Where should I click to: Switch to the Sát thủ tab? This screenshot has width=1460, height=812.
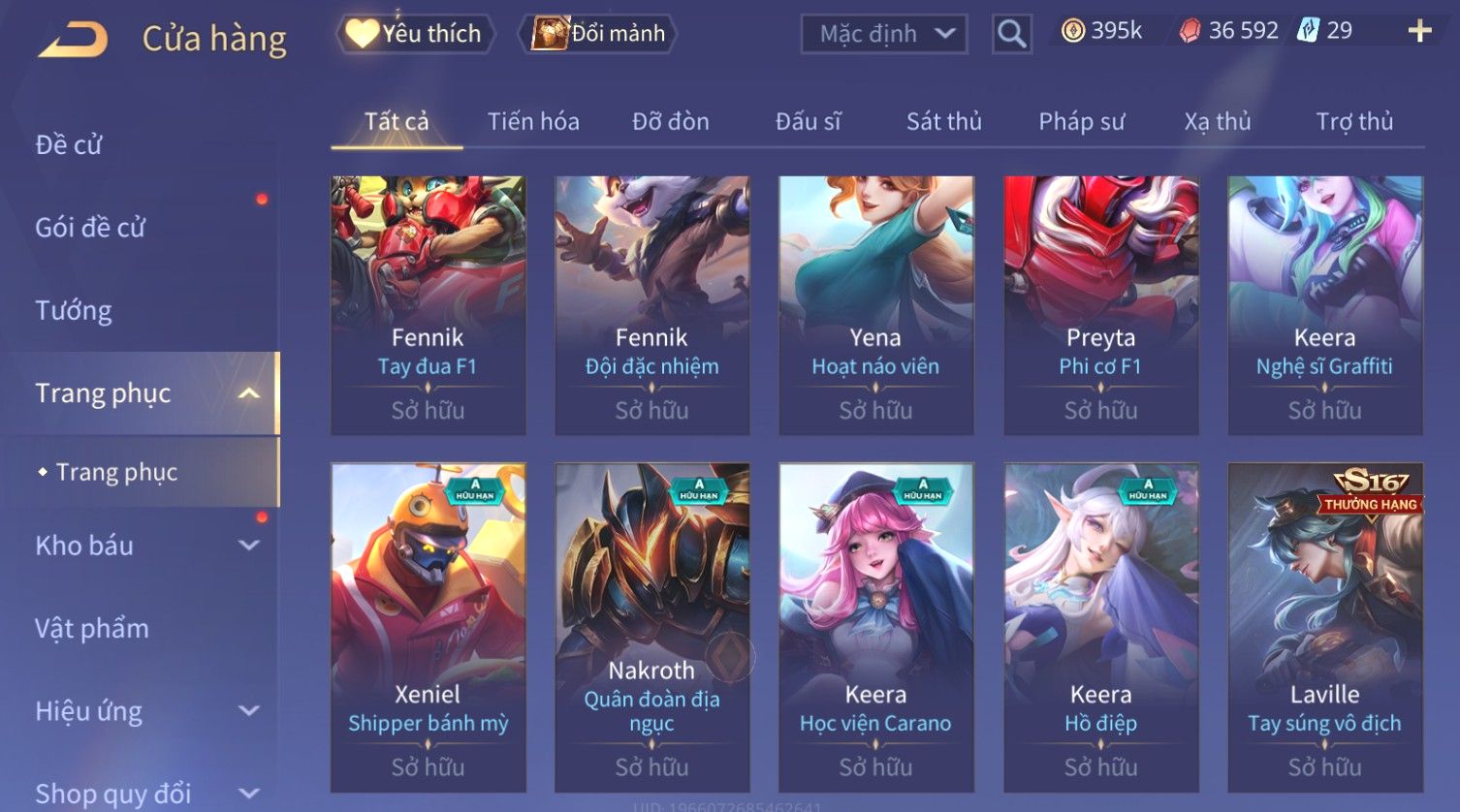943,122
